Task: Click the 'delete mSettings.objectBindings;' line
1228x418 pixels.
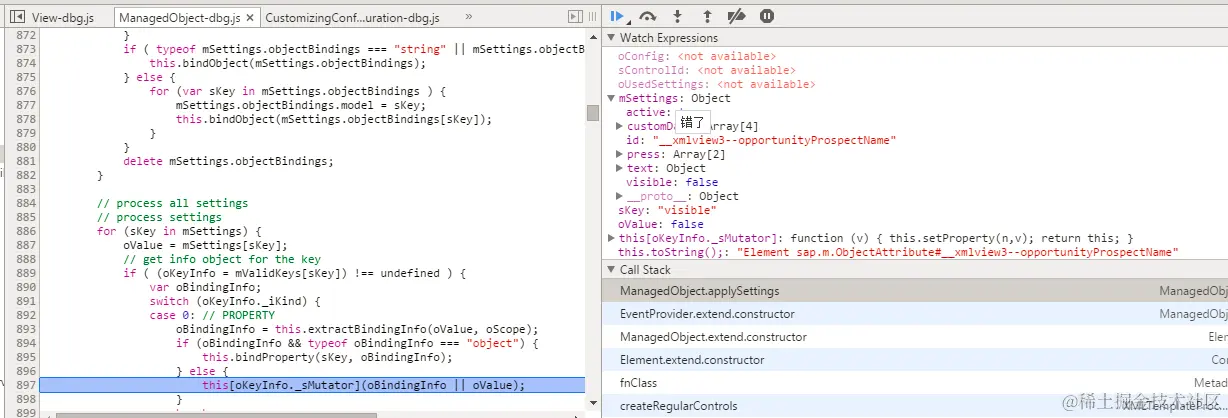Action: (228, 161)
